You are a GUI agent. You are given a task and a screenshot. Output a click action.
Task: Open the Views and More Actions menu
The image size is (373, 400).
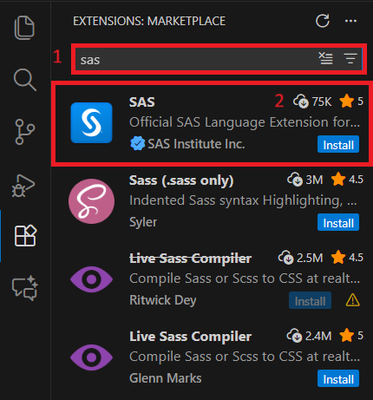click(351, 21)
